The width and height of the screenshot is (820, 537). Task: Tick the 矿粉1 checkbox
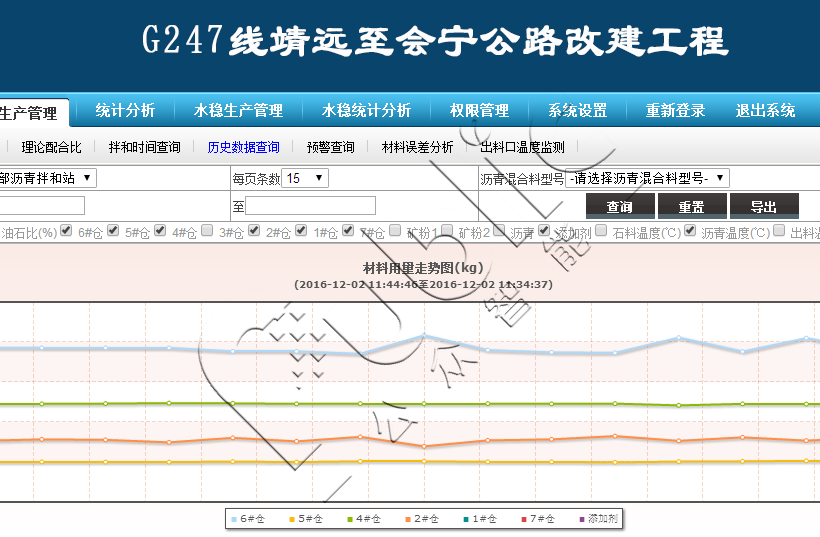[x=395, y=231]
